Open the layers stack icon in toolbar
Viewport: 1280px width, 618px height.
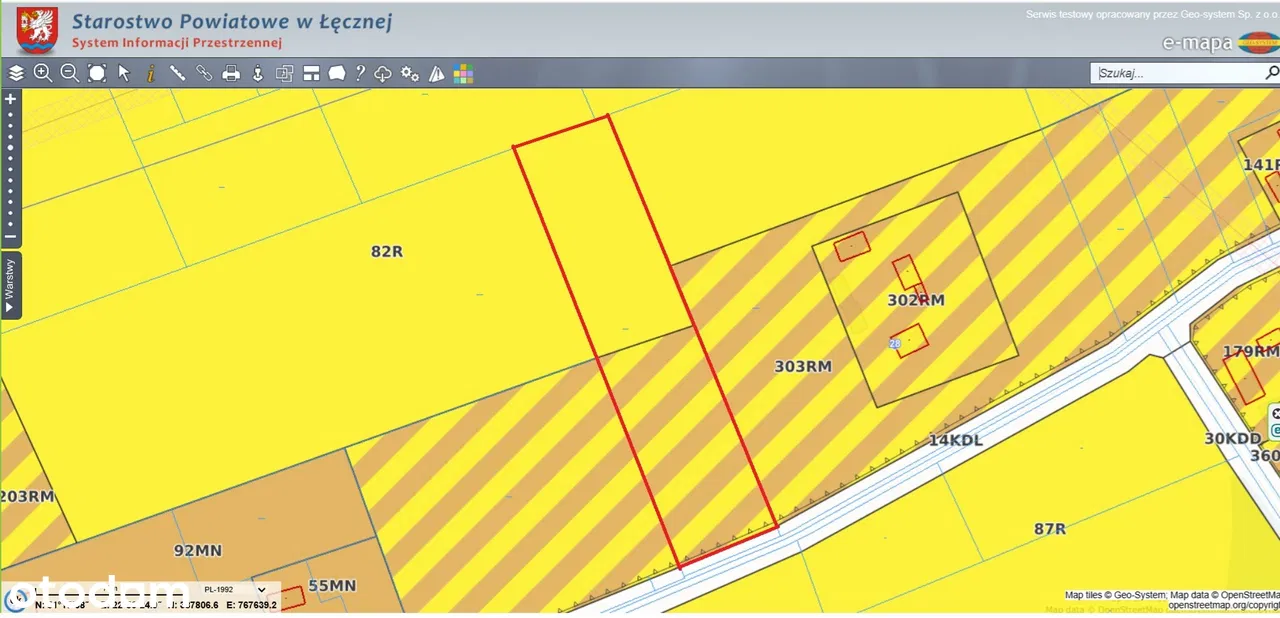click(16, 73)
